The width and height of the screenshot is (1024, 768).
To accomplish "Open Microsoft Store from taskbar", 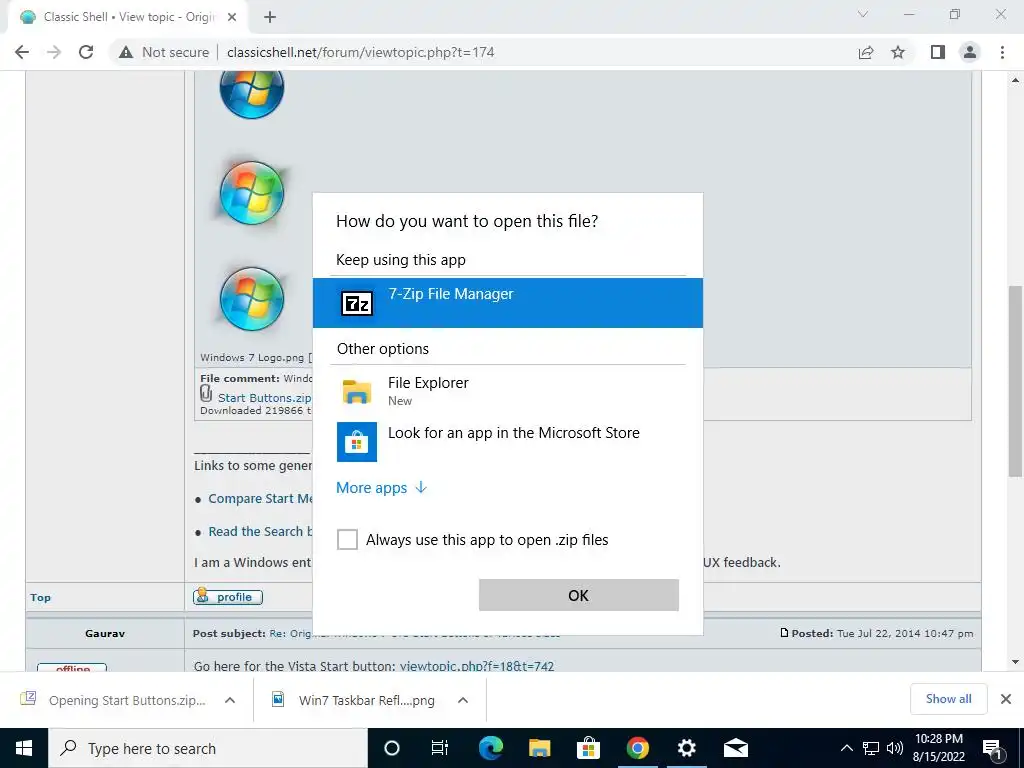I will (x=588, y=748).
